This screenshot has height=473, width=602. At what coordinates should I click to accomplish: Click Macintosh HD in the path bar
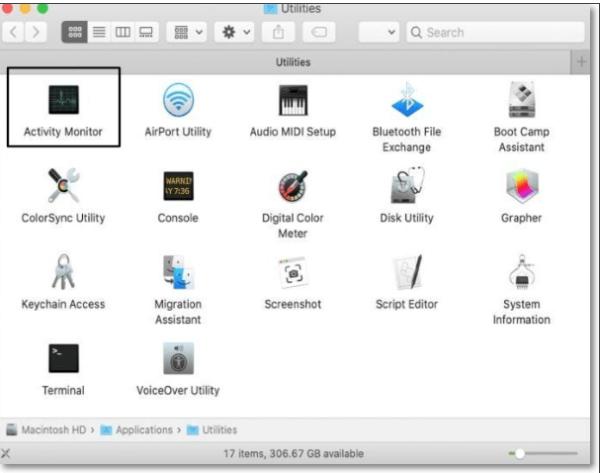tap(46, 430)
